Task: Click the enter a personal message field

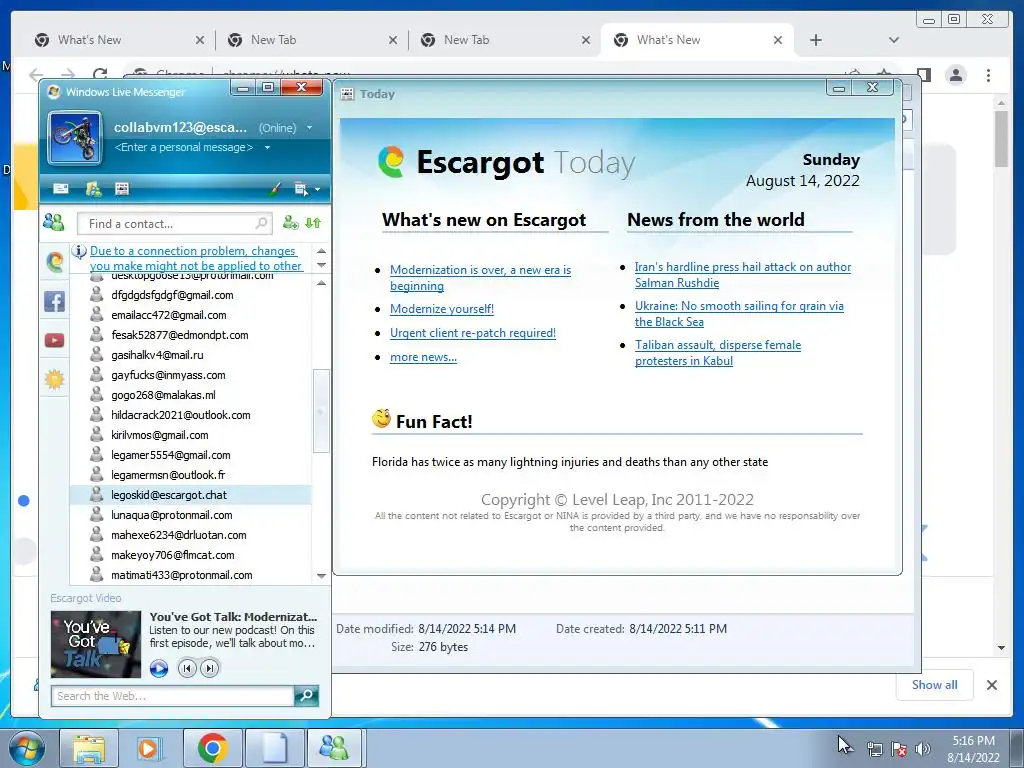Action: pos(184,148)
